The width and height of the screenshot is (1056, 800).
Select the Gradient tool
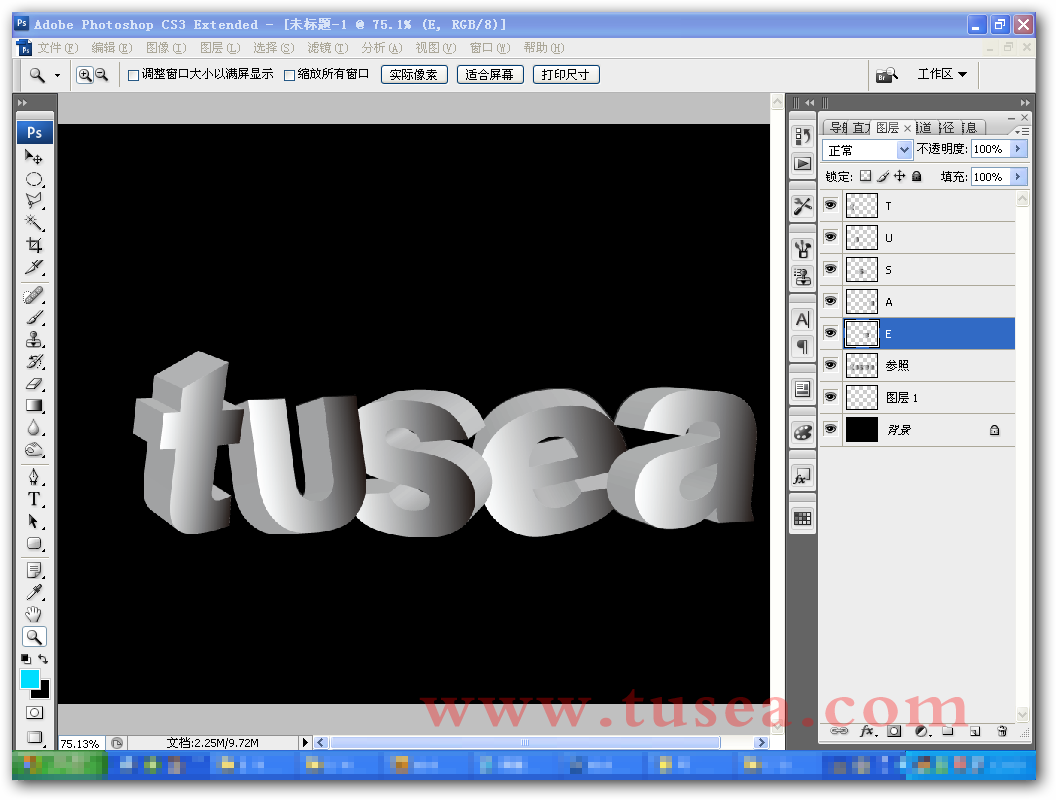click(34, 405)
